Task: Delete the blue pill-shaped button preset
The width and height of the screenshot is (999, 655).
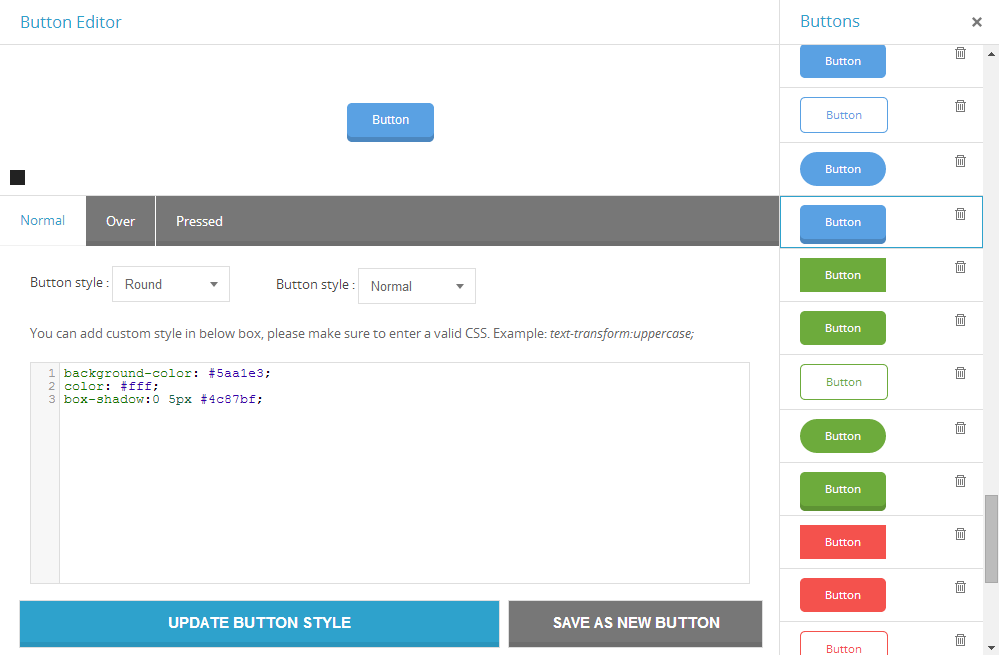Action: coord(960,161)
